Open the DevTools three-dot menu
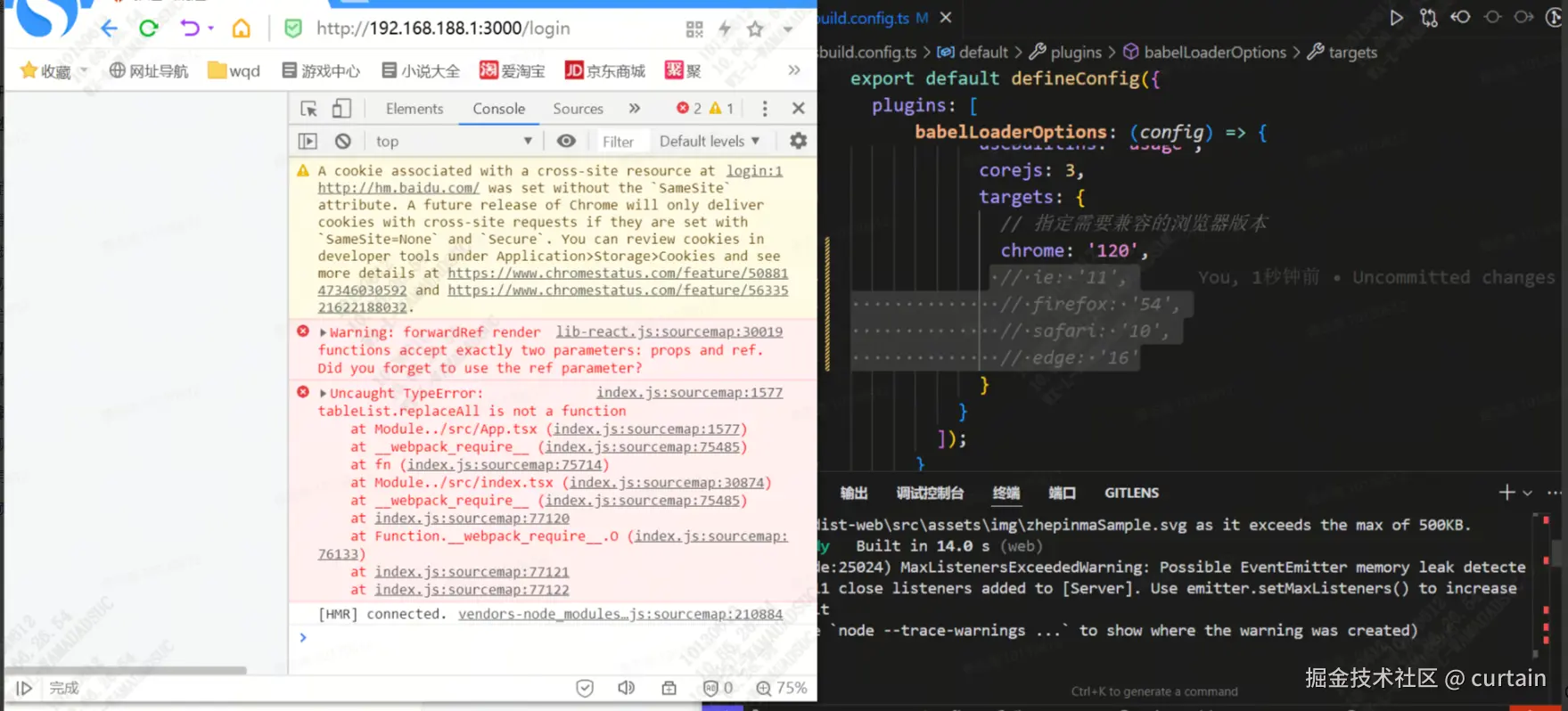Image resolution: width=1568 pixels, height=711 pixels. click(x=765, y=109)
